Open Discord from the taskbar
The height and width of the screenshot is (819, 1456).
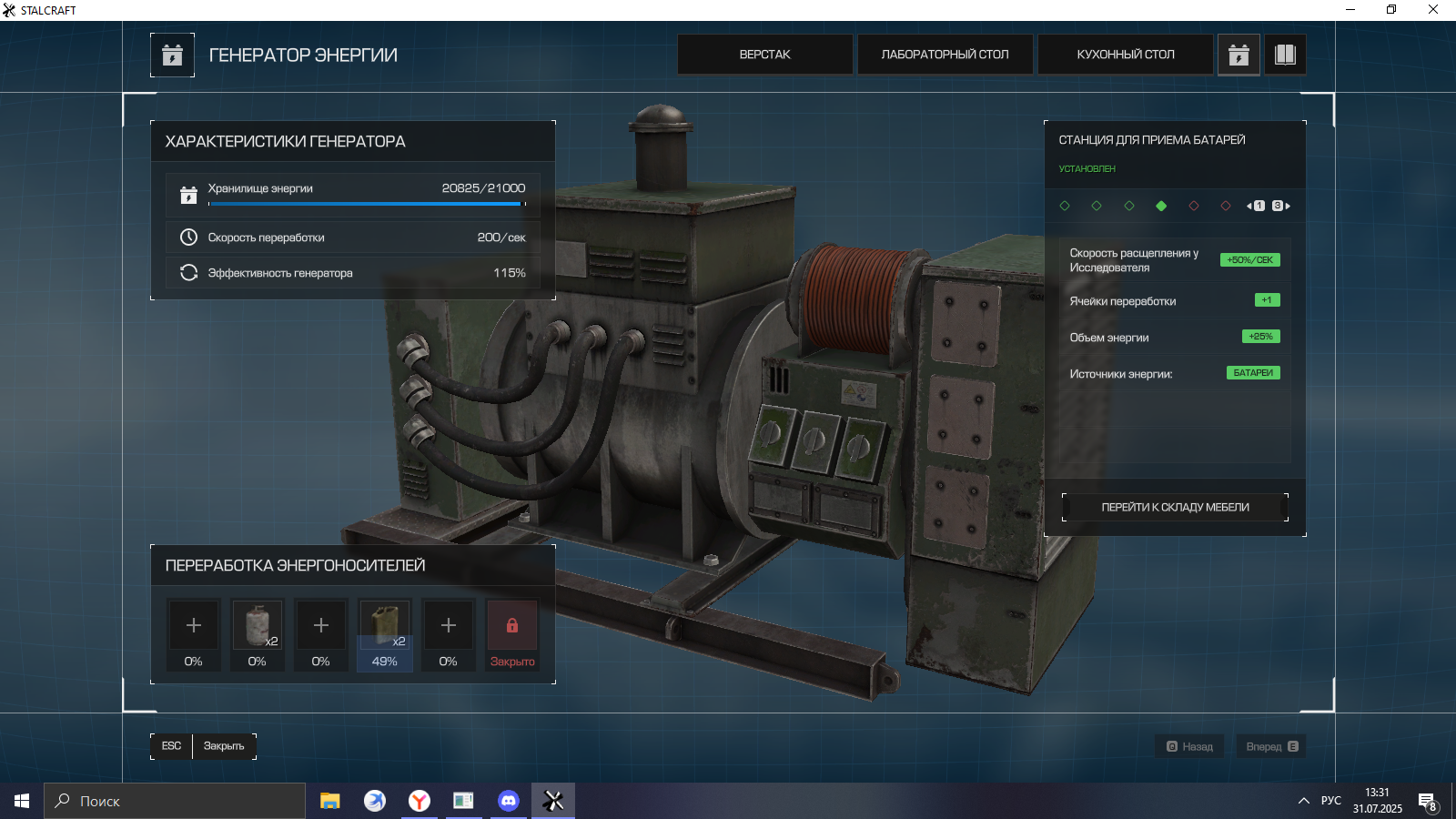pos(509,801)
